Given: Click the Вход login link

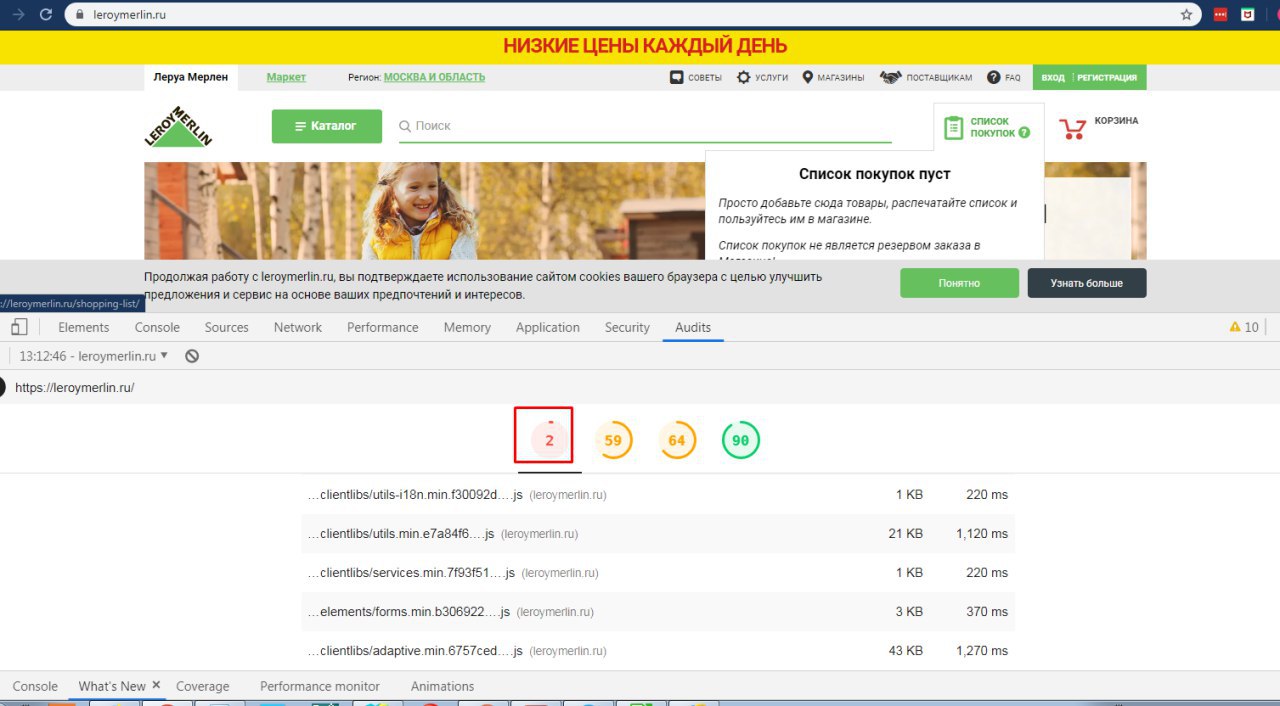Looking at the screenshot, I should [1053, 77].
